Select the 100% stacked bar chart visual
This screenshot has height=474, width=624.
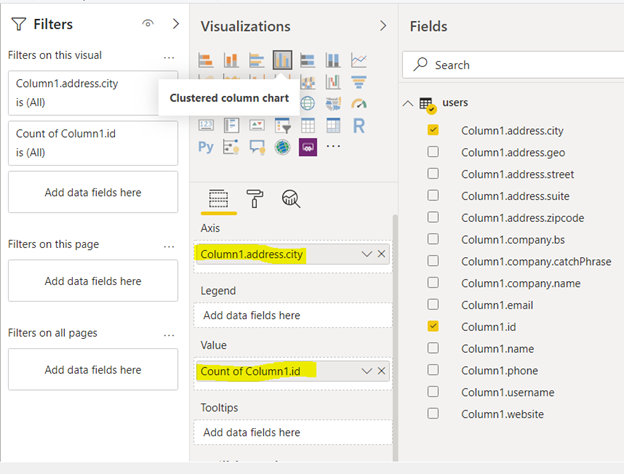[308, 60]
